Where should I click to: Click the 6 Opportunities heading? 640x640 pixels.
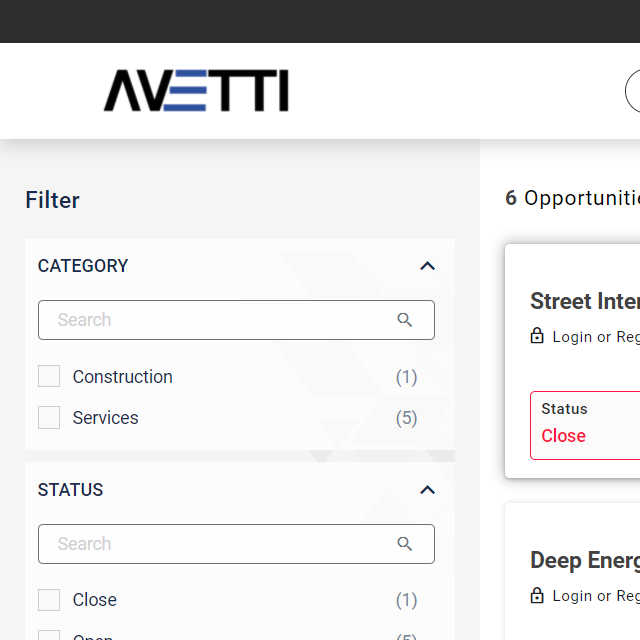572,198
